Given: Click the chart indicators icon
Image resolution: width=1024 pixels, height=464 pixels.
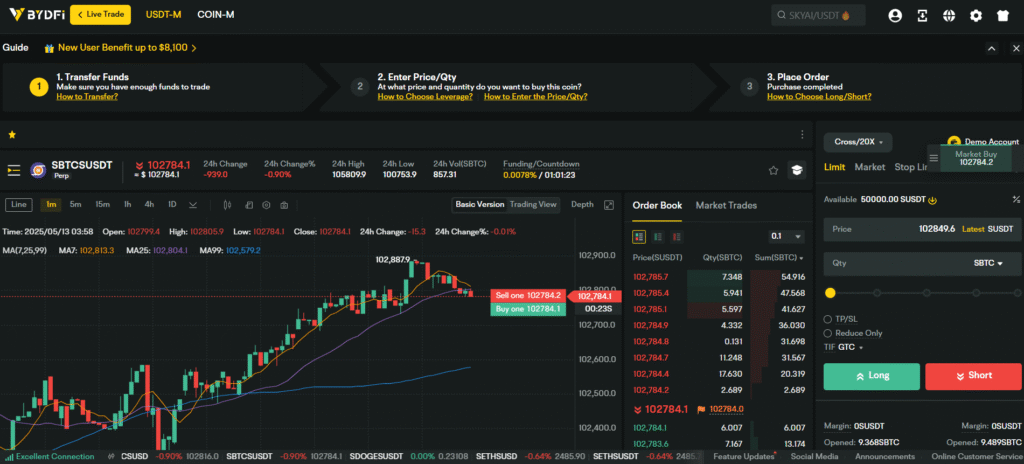Looking at the screenshot, I should coord(249,205).
